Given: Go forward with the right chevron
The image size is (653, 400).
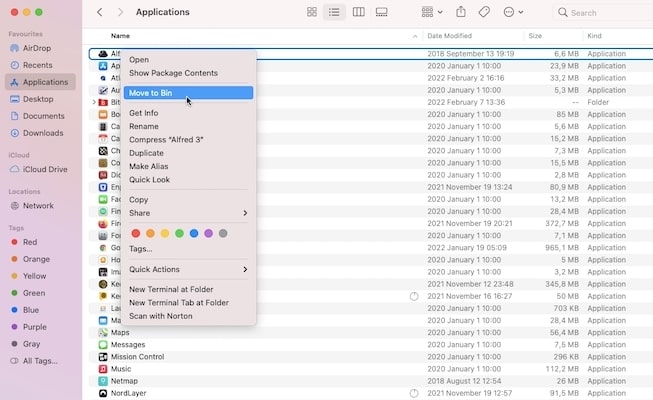Looking at the screenshot, I should (120, 12).
